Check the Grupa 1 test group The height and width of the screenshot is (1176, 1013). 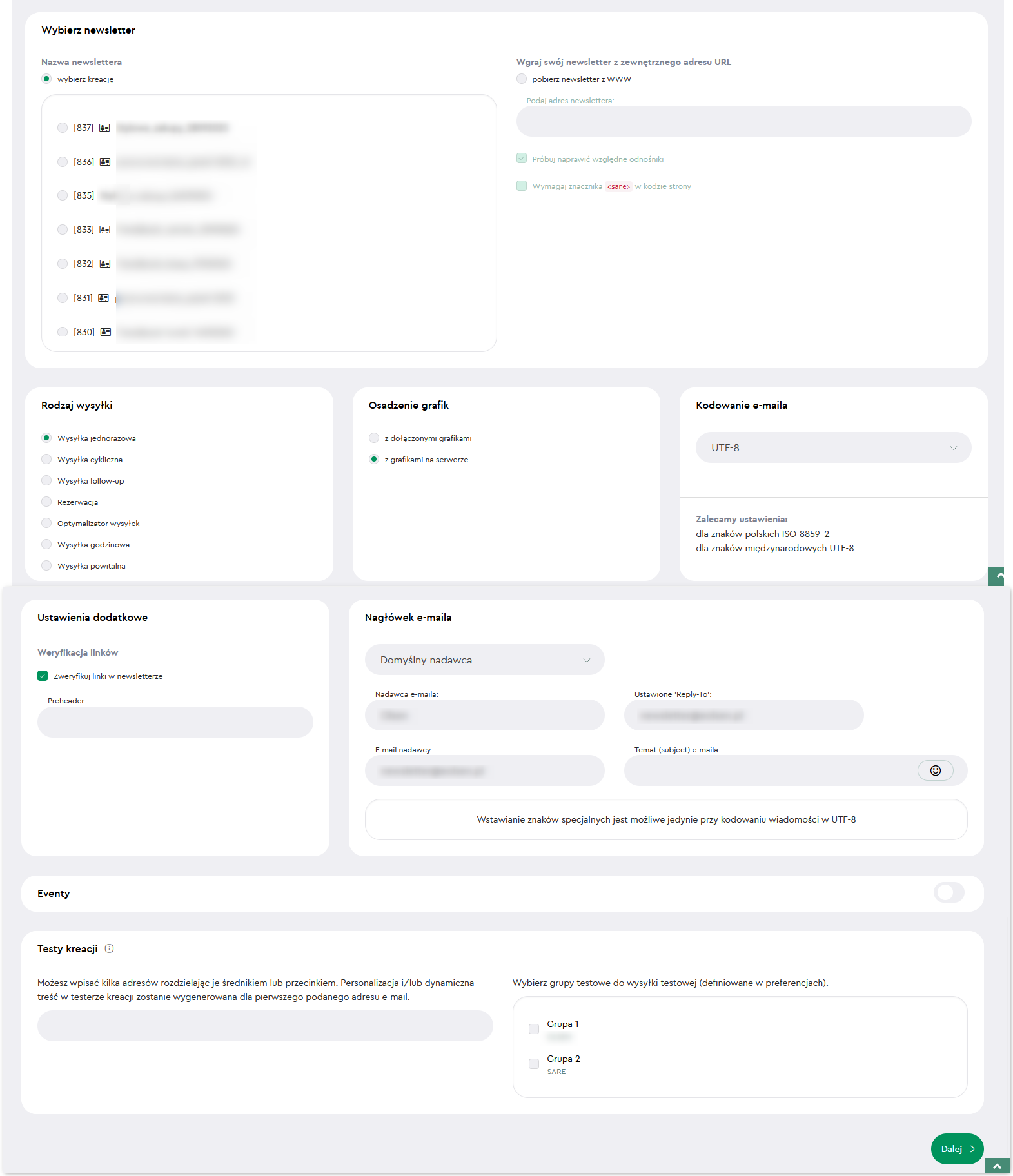(x=534, y=1029)
